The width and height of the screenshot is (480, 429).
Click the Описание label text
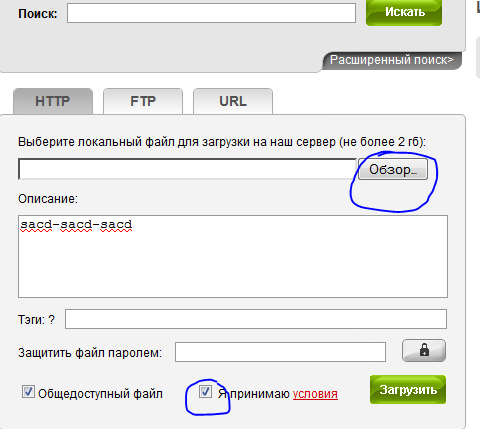pos(48,199)
